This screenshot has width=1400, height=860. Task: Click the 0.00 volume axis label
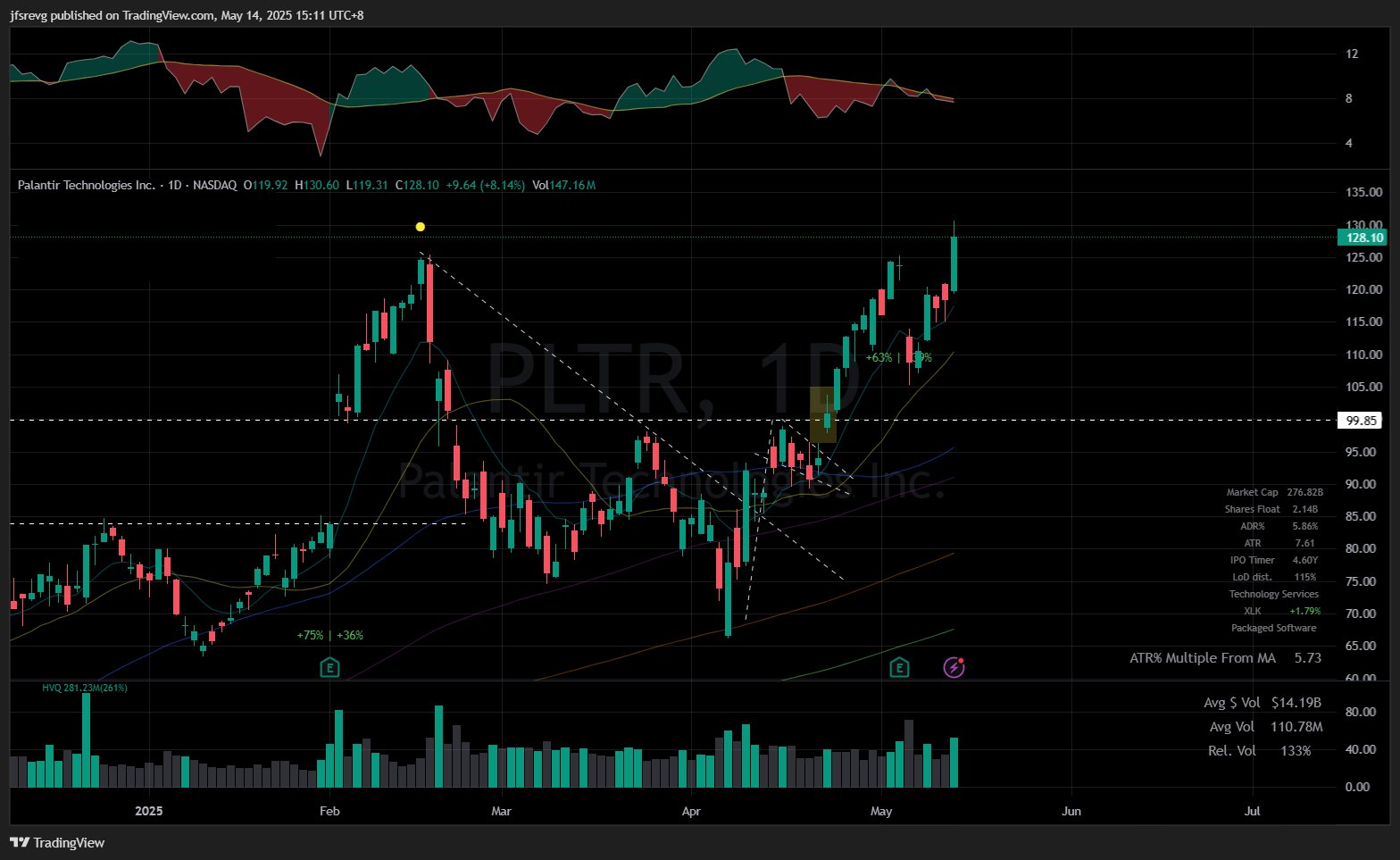pyautogui.click(x=1357, y=787)
